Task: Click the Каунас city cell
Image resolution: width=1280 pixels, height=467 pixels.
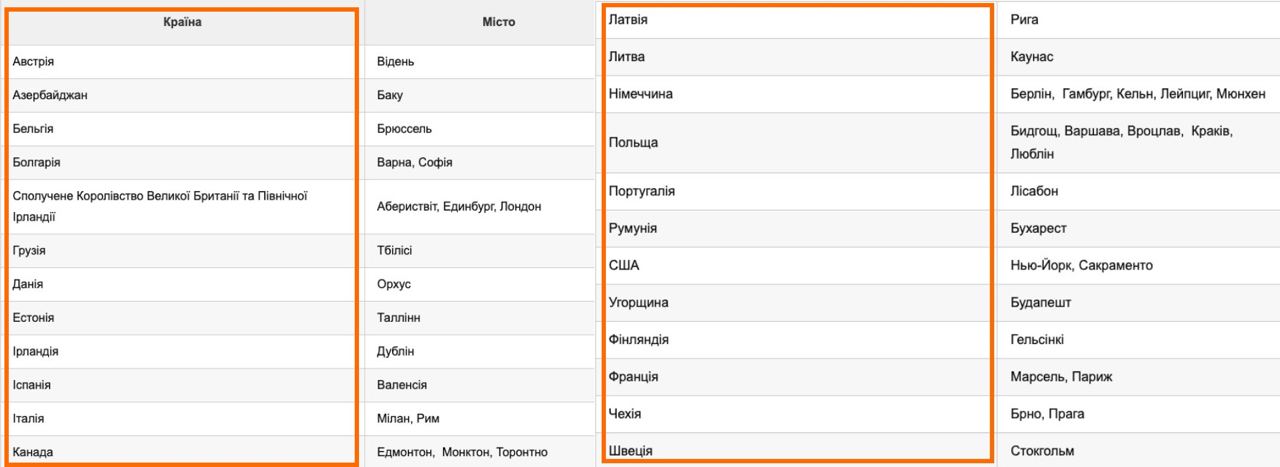Action: point(1032,57)
